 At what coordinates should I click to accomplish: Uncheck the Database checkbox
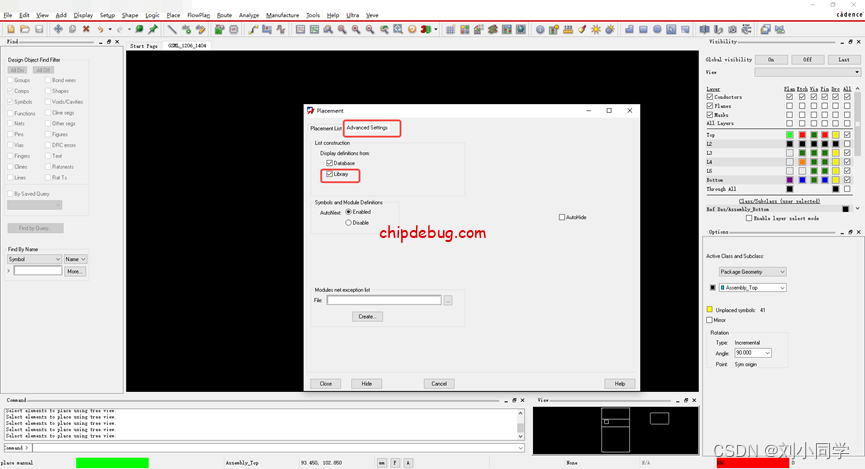pos(330,163)
